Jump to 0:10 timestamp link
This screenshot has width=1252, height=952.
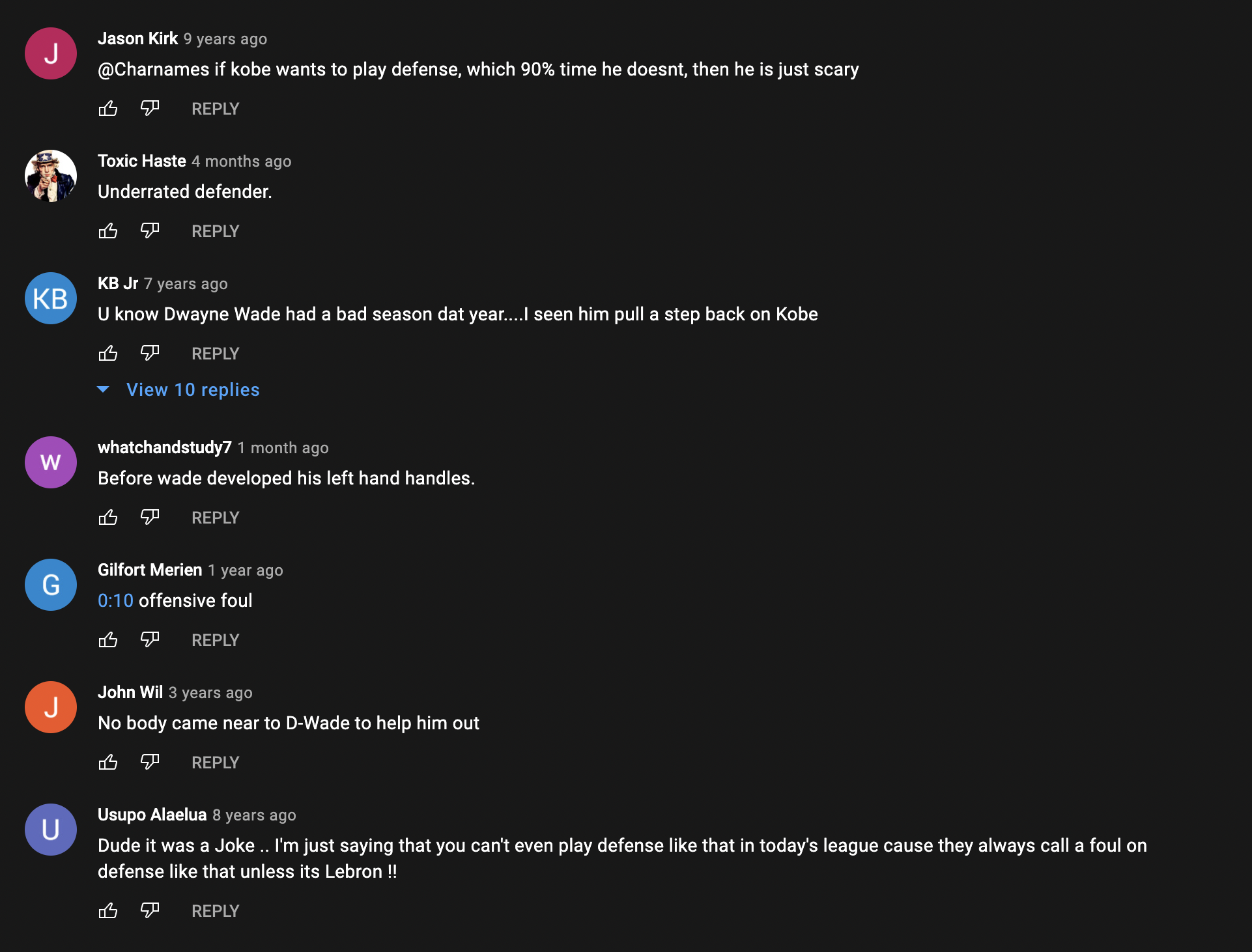(115, 600)
